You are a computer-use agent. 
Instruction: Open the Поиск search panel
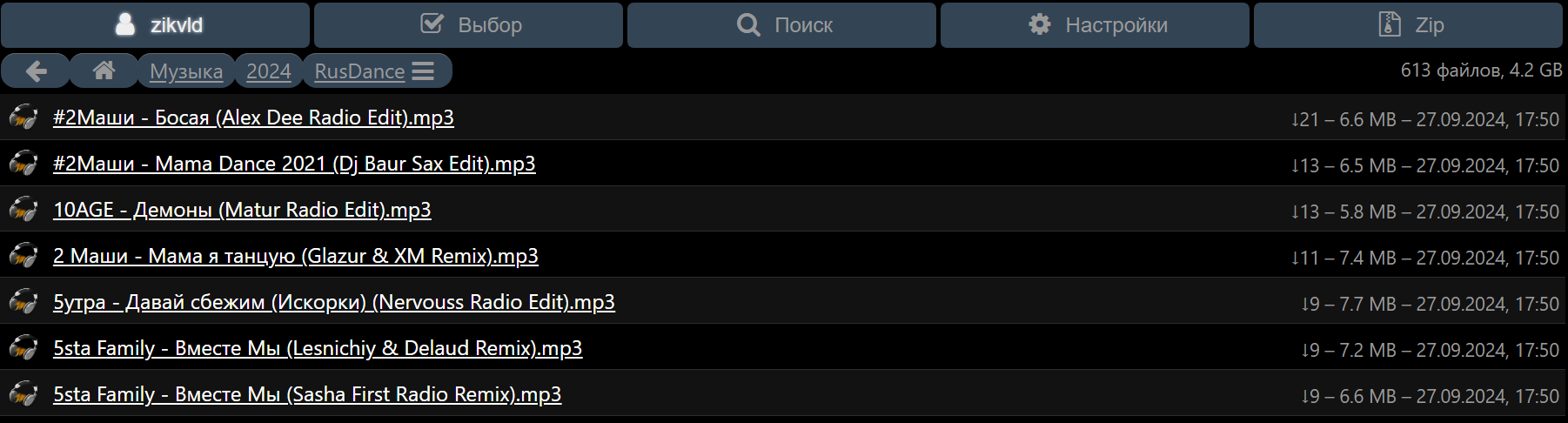pos(782,25)
